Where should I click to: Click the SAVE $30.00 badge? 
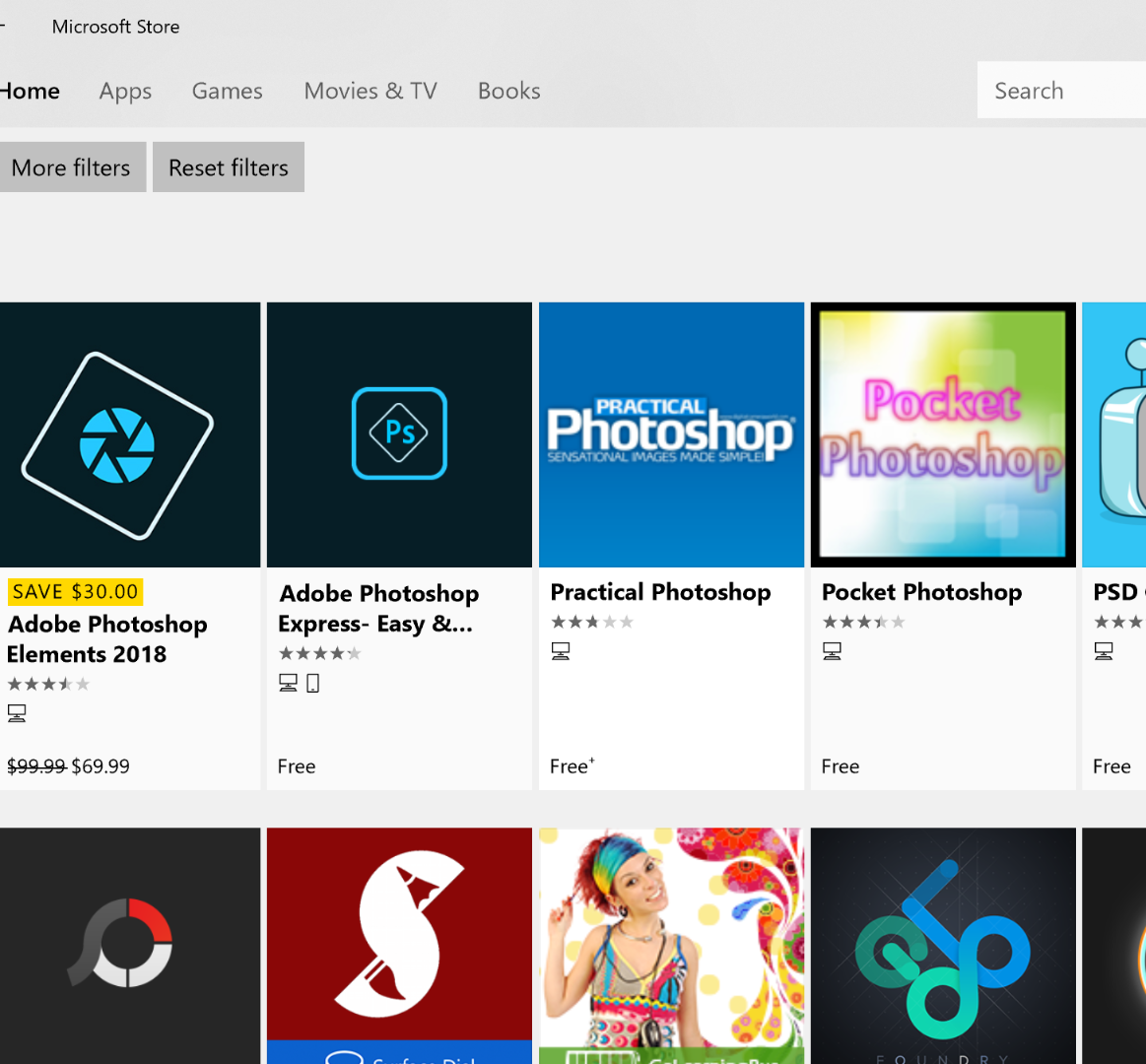(75, 591)
